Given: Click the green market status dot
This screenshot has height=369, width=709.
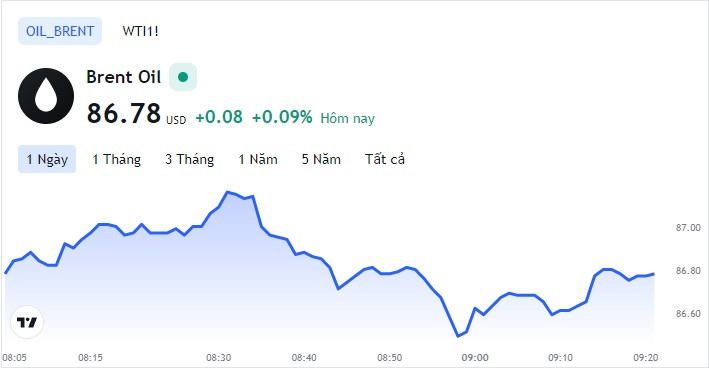Looking at the screenshot, I should point(183,77).
